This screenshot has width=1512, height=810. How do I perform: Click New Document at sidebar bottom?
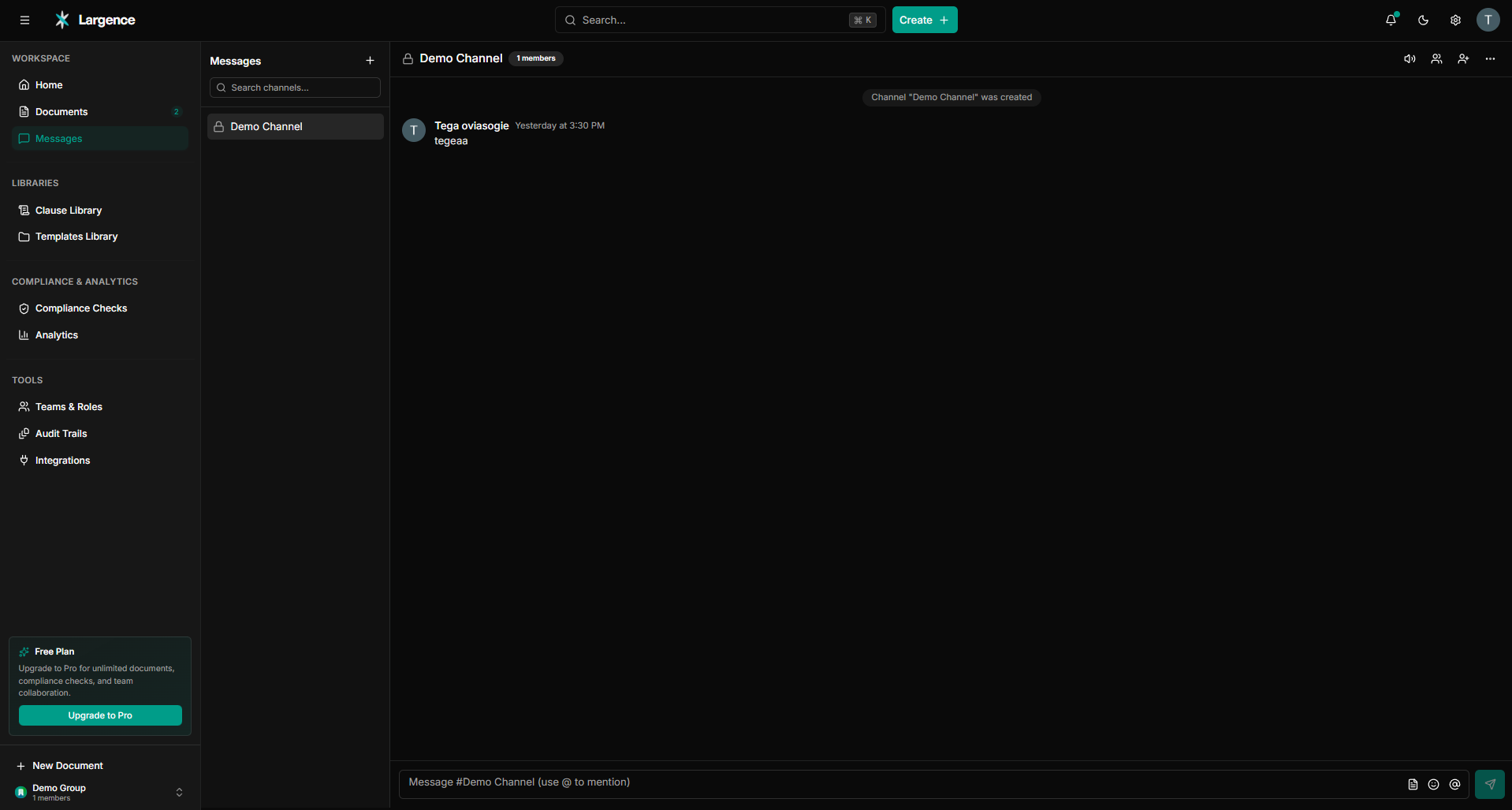tap(60, 766)
